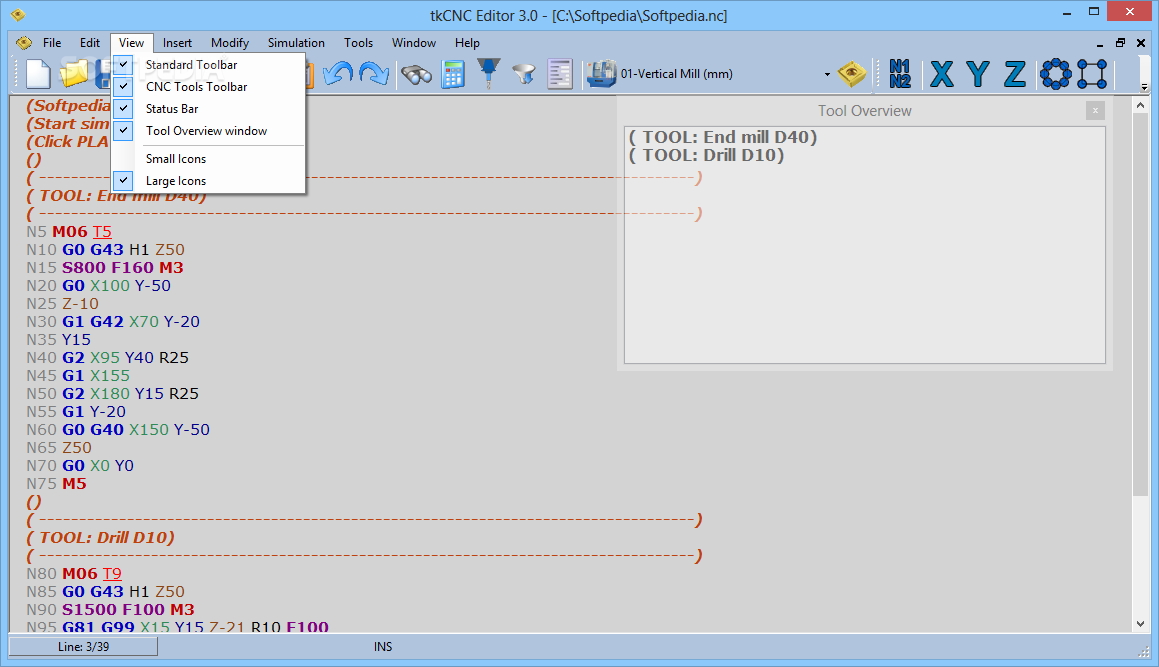This screenshot has height=667, width=1159.
Task: Switch to Small Icons
Action: [208, 158]
